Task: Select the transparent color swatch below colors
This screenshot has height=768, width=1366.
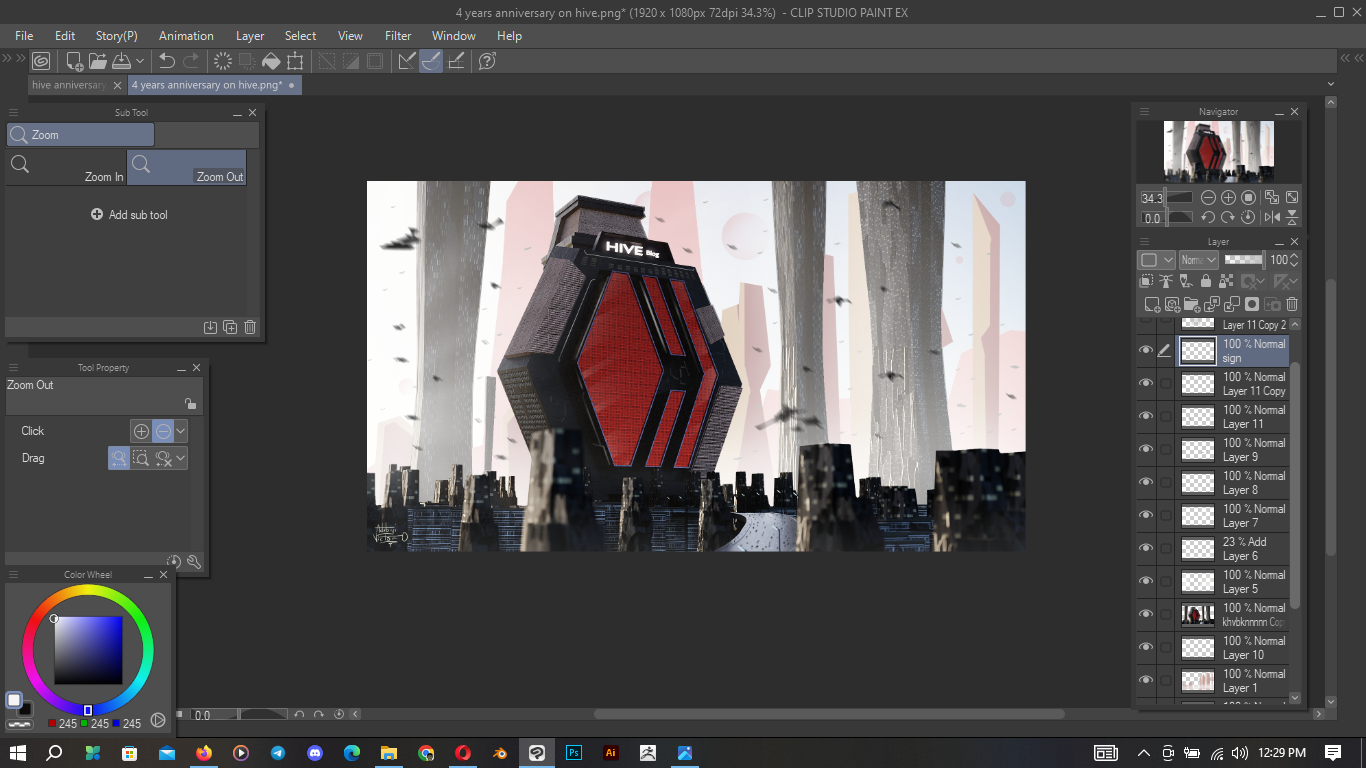Action: click(x=19, y=723)
